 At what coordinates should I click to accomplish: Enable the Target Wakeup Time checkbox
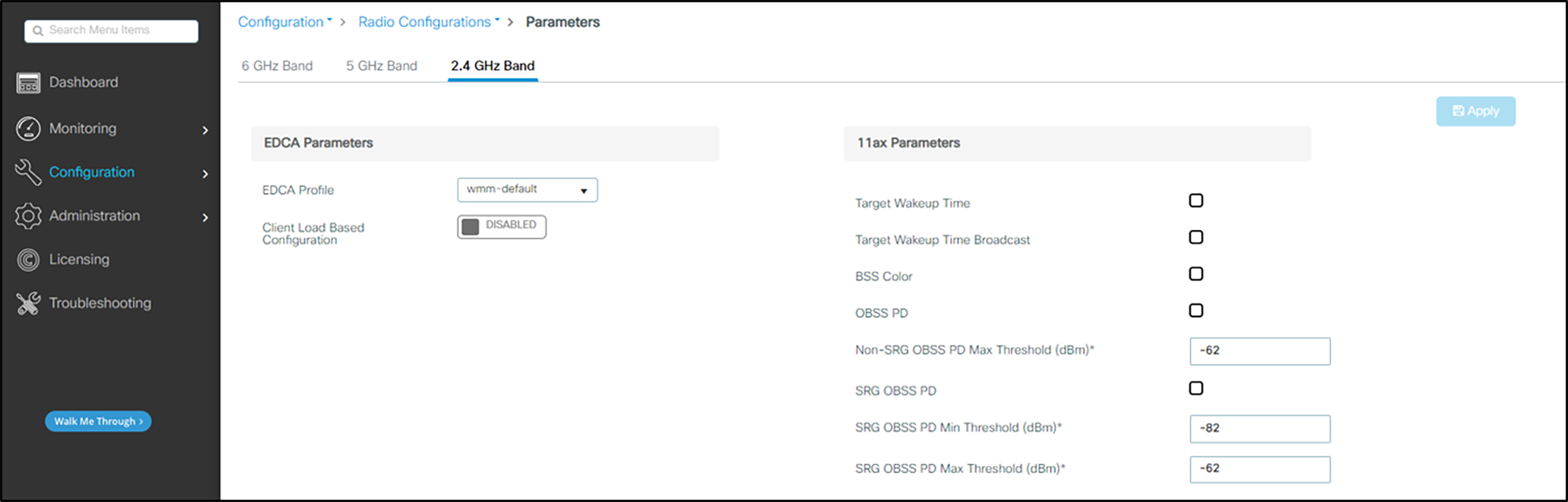1195,201
